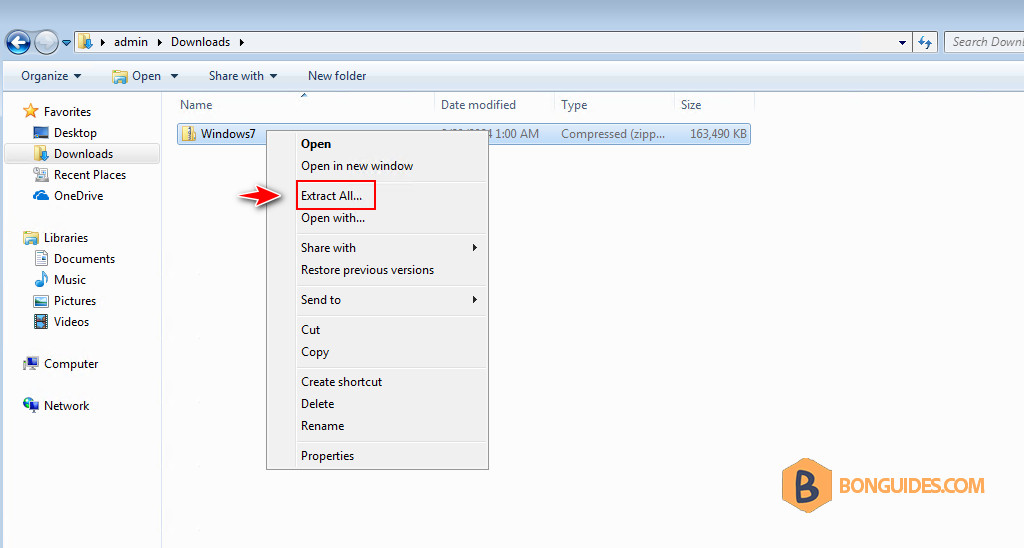Expand the chevron before admin breadcrumb
This screenshot has height=548, width=1024.
[103, 42]
